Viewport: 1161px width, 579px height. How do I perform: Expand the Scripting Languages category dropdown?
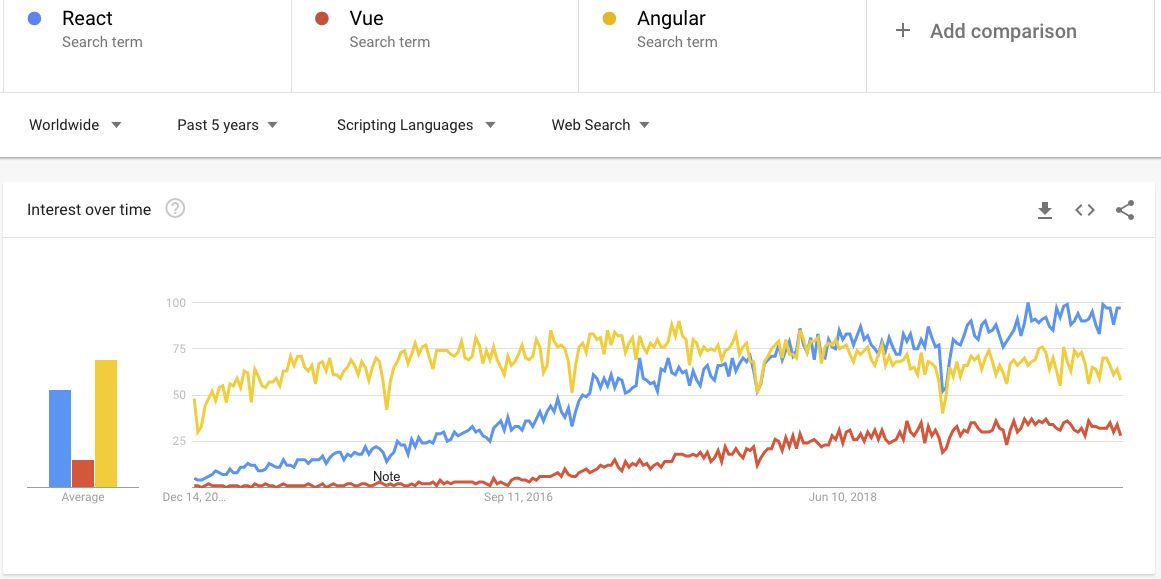click(416, 125)
